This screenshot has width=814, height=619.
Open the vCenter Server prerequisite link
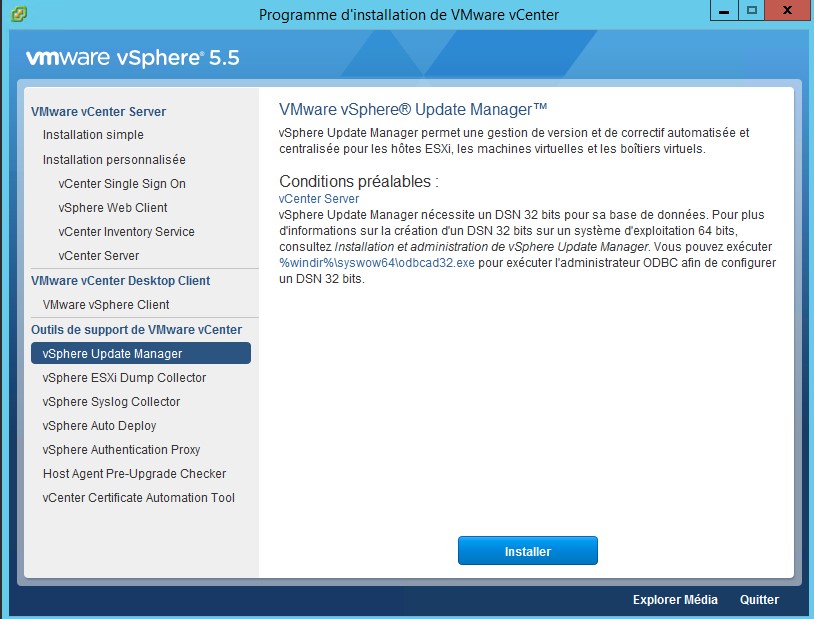tap(319, 199)
